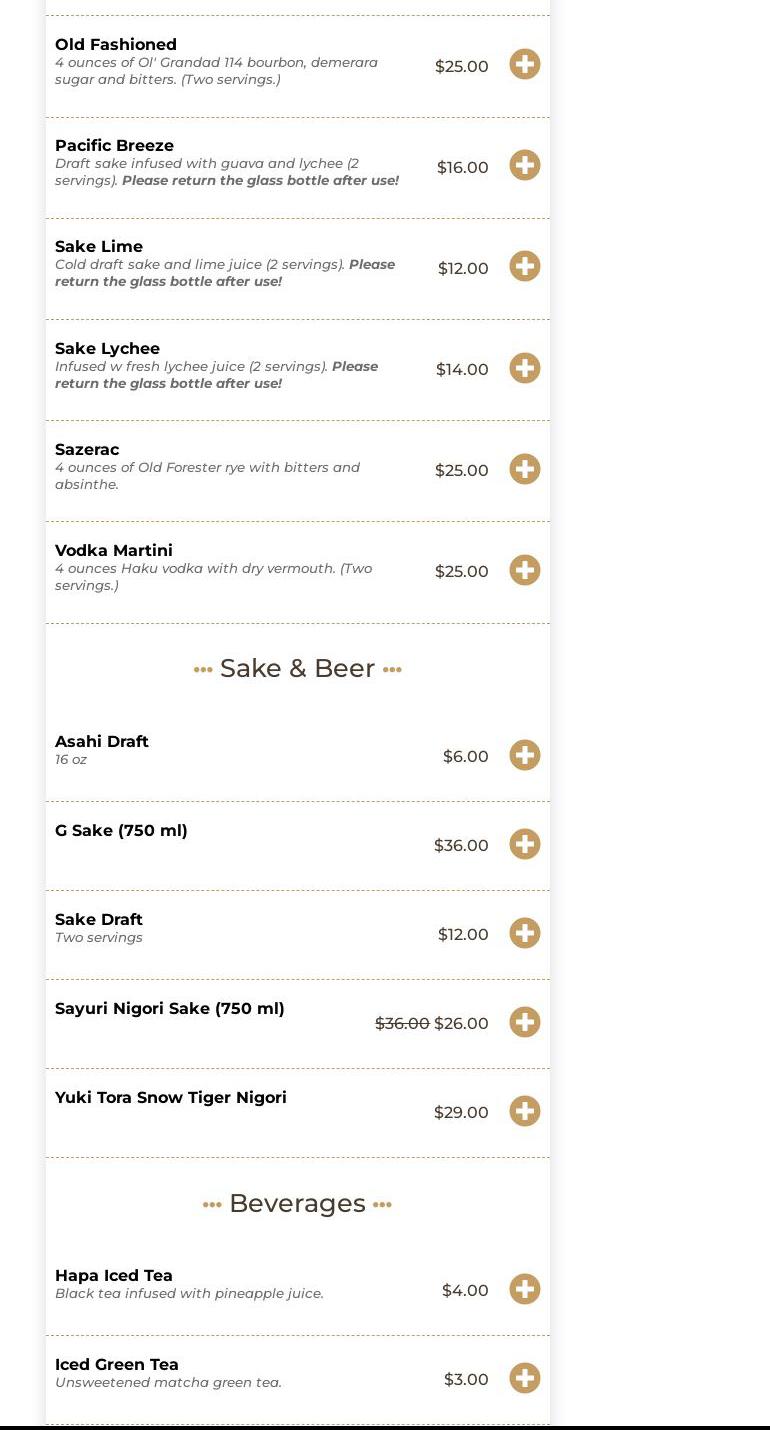Add Vodka Martini to the order
The height and width of the screenshot is (1430, 770).
[524, 570]
